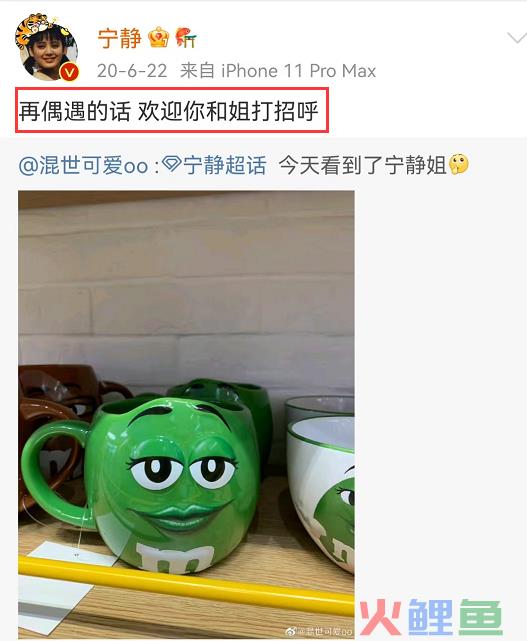527x641 pixels.
Task: Tap the crown membership badge
Action: click(x=158, y=38)
